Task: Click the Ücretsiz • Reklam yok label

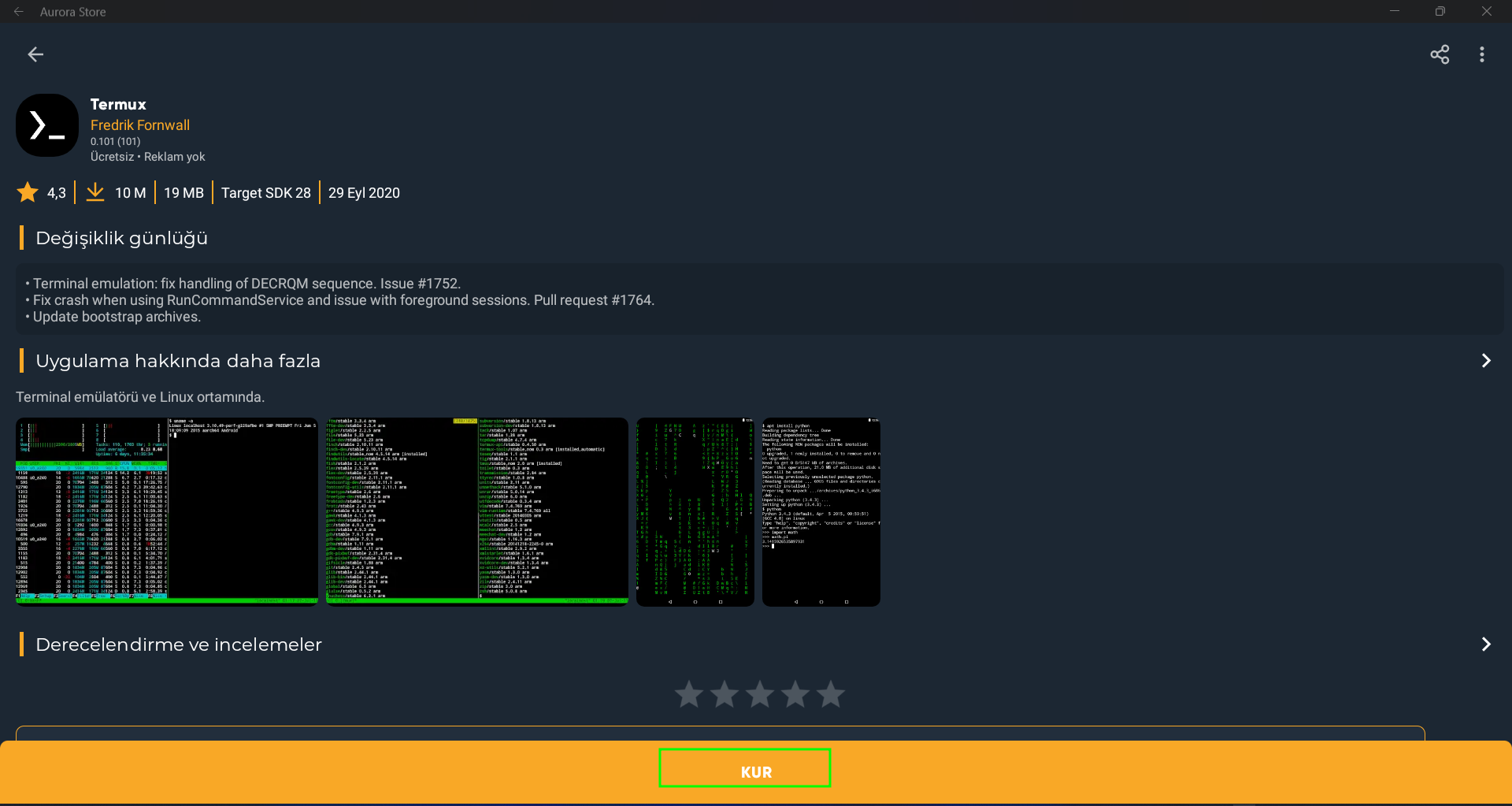Action: point(148,157)
